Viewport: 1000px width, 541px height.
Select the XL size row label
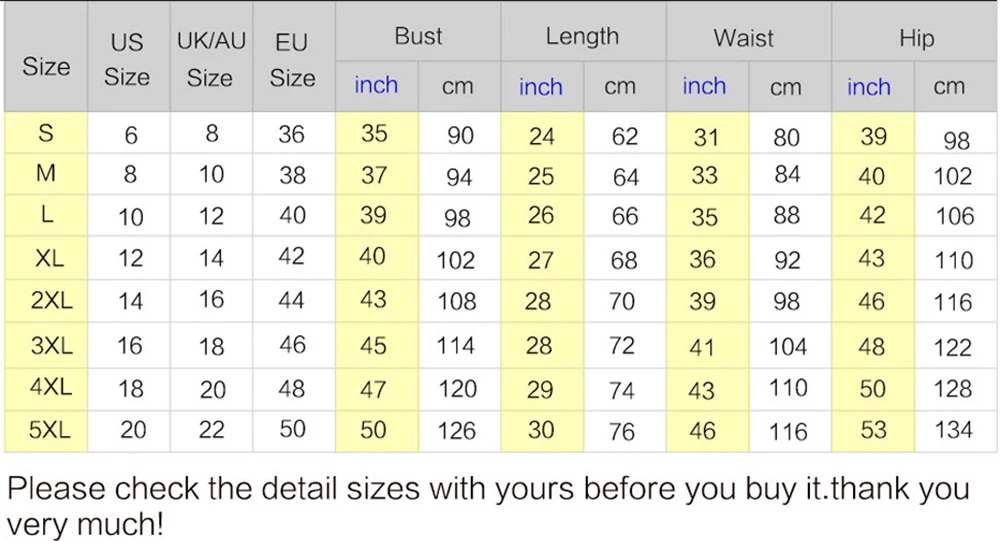tap(48, 258)
